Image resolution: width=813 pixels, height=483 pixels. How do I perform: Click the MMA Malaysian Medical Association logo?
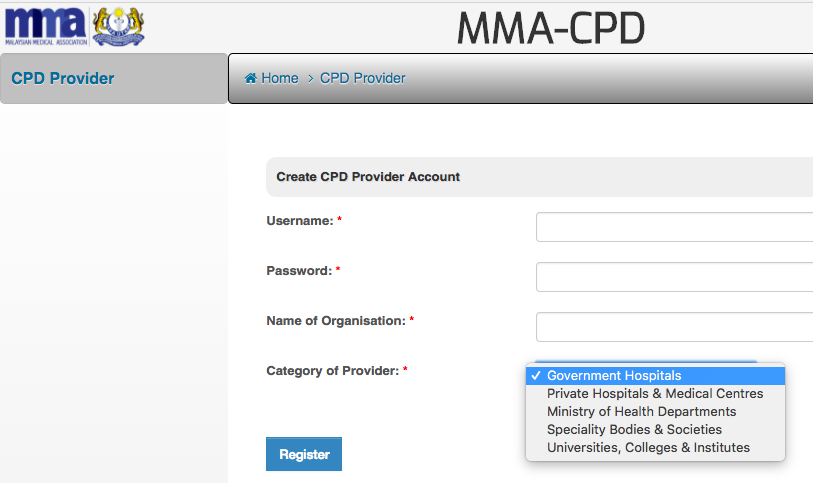[x=46, y=27]
